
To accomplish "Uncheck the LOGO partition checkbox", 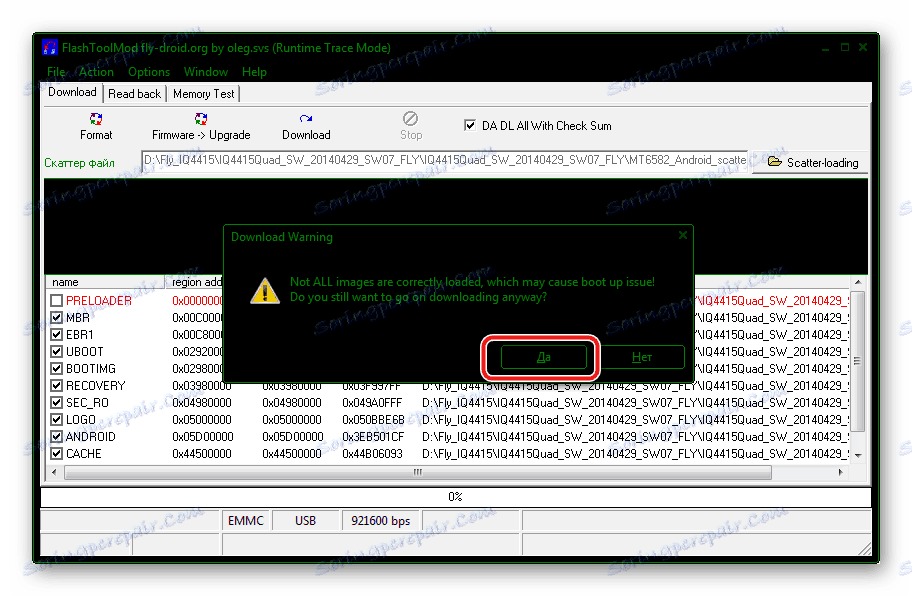I will (56, 419).
